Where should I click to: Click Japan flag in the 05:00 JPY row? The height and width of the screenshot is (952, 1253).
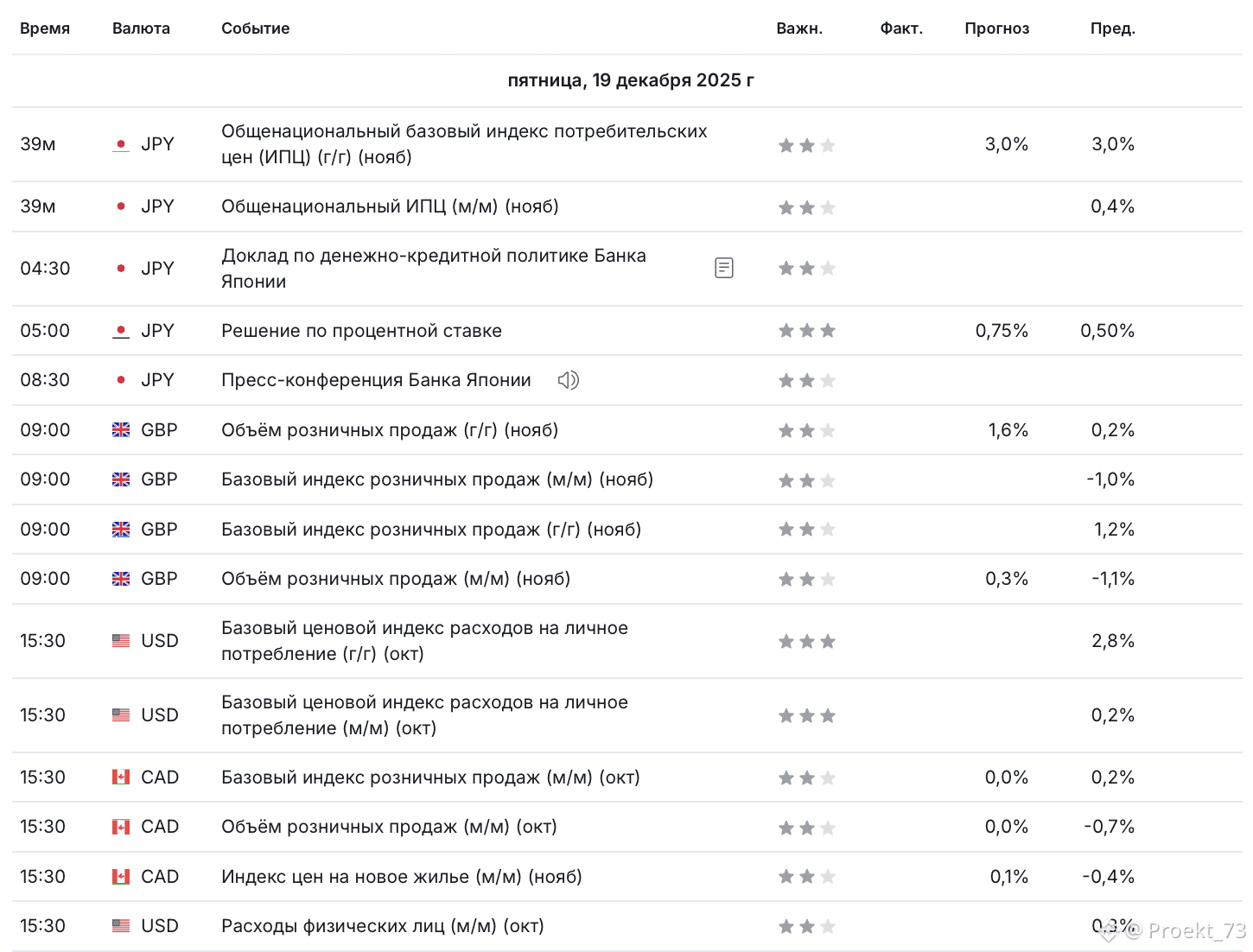[121, 331]
